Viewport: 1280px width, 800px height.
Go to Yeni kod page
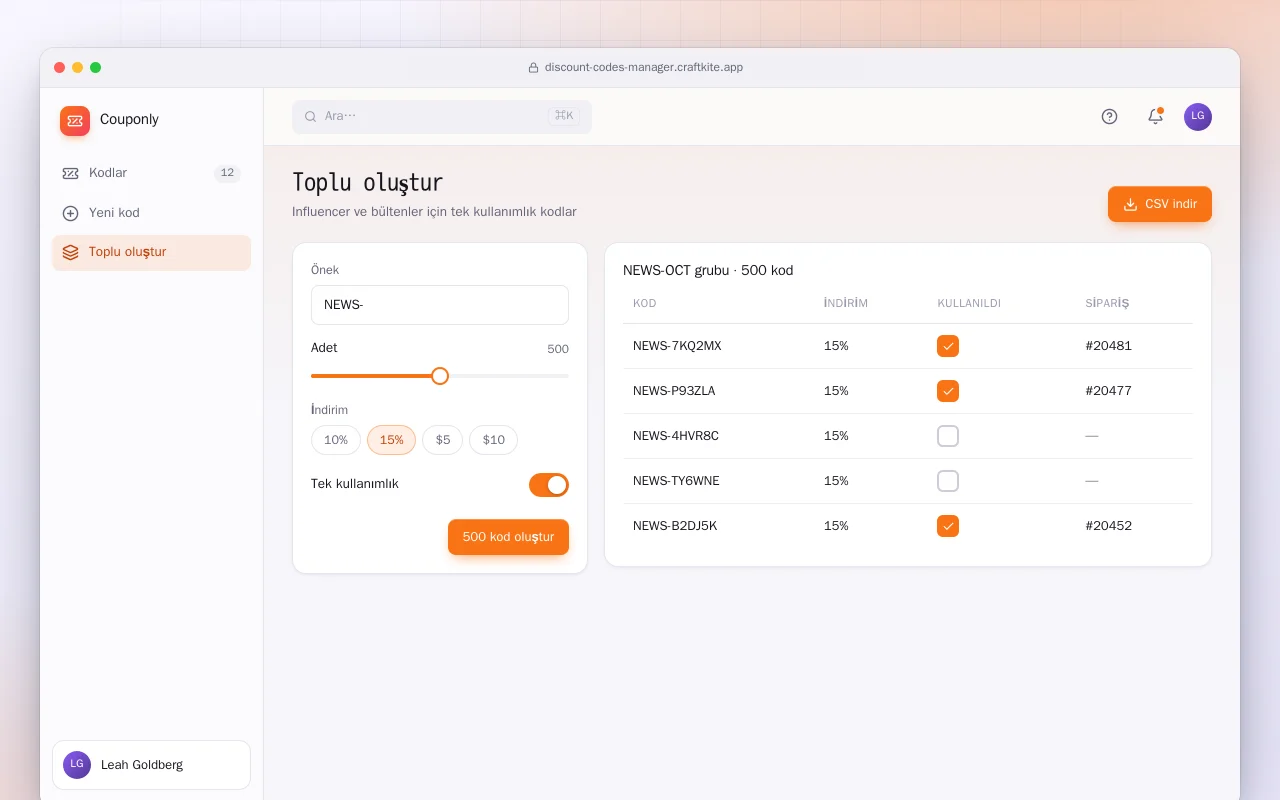pos(151,213)
